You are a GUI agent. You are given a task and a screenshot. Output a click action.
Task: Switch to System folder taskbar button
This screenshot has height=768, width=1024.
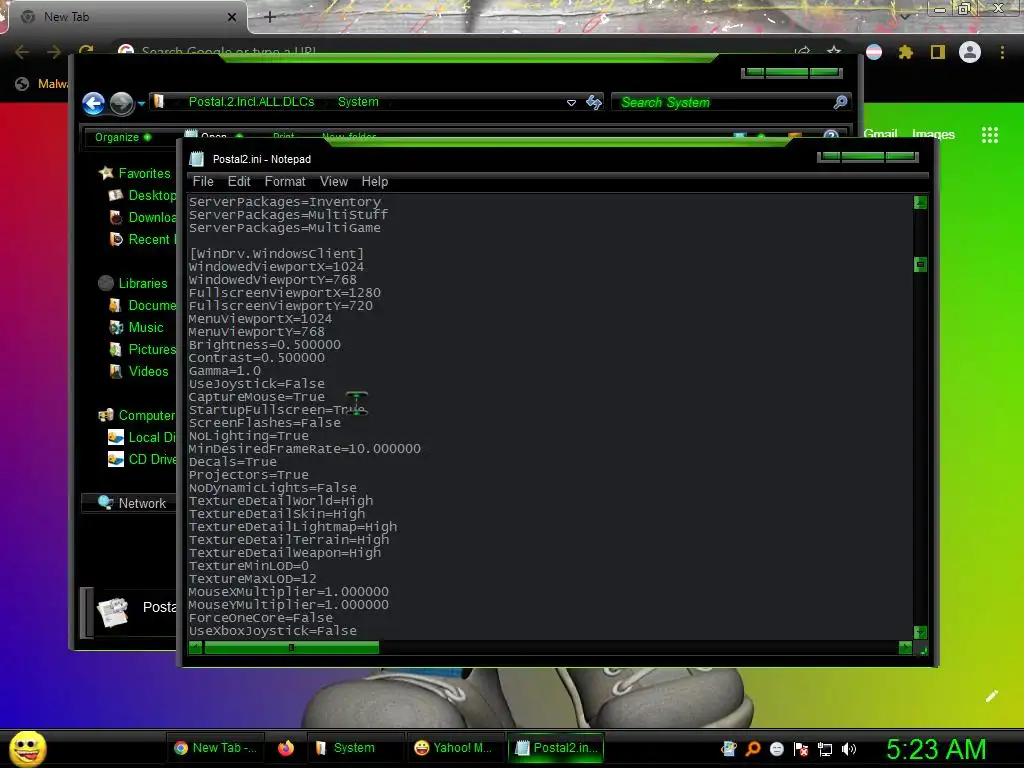[355, 748]
